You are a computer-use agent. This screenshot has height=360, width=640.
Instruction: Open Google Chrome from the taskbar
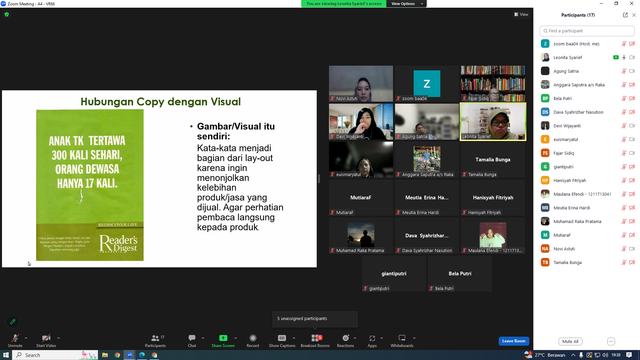[x=117, y=355]
